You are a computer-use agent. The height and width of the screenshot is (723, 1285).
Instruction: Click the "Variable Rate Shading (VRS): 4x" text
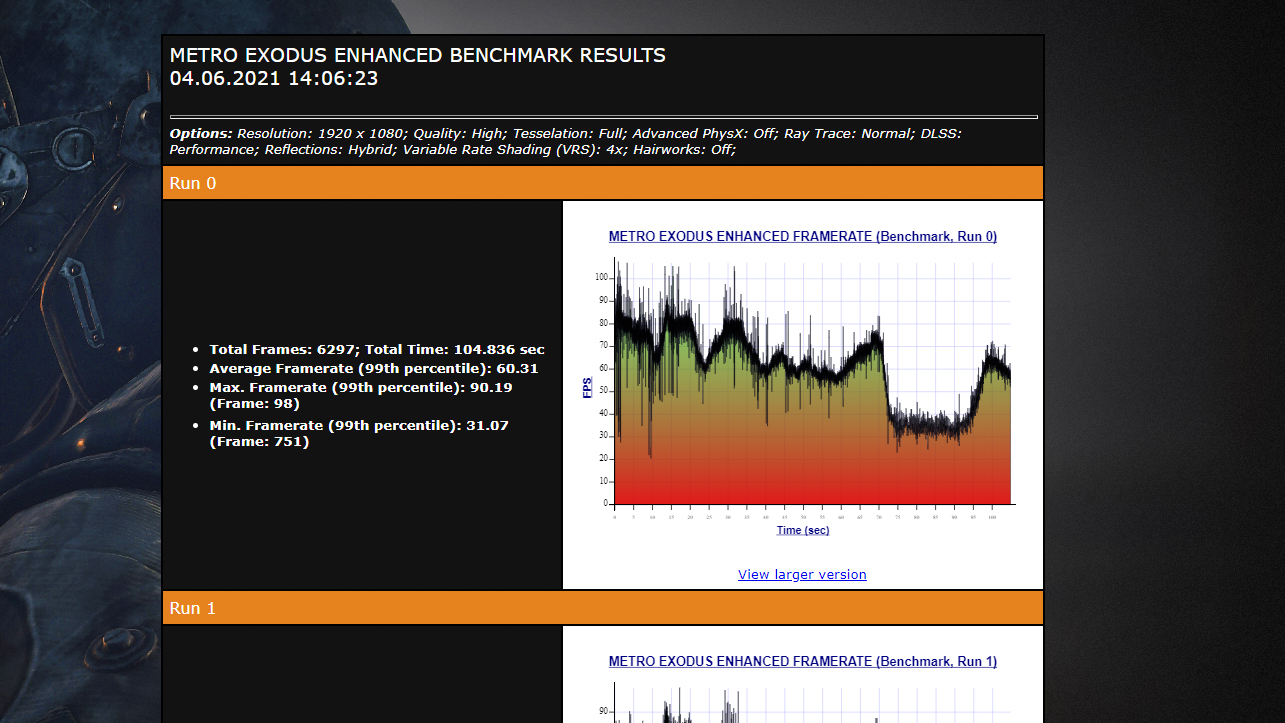point(512,150)
